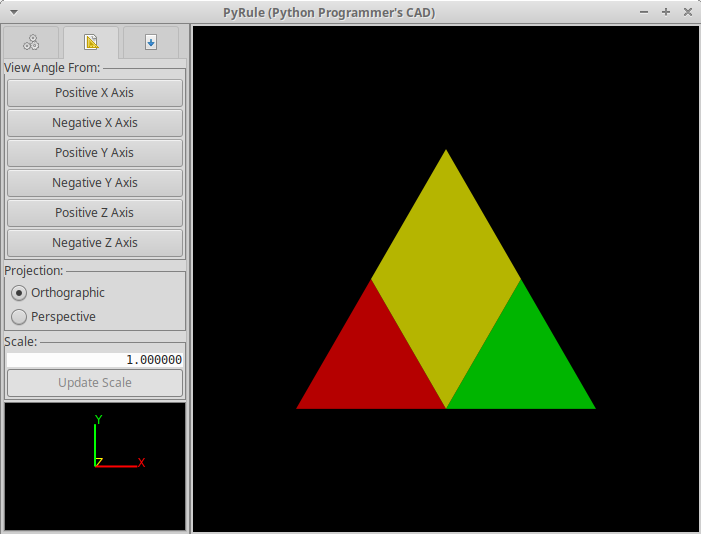Open the download arrow tab
This screenshot has width=701, height=534.
click(151, 42)
